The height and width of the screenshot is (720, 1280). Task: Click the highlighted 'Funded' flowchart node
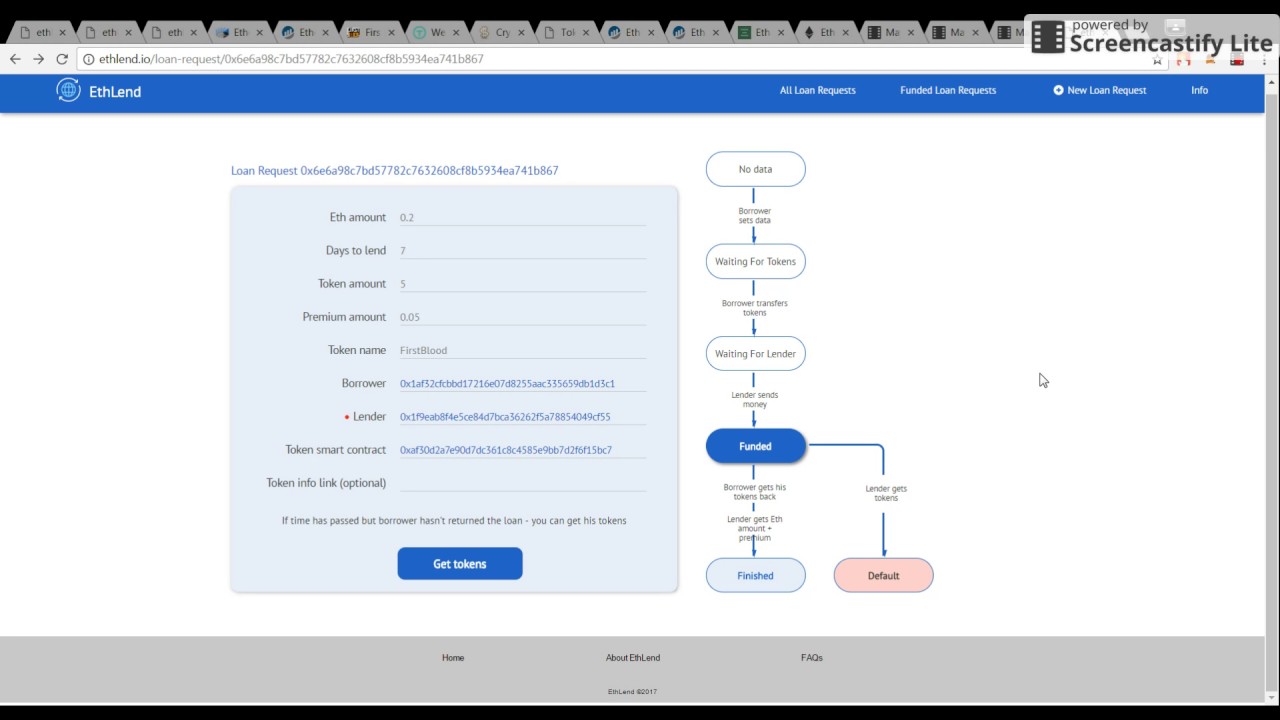point(756,446)
